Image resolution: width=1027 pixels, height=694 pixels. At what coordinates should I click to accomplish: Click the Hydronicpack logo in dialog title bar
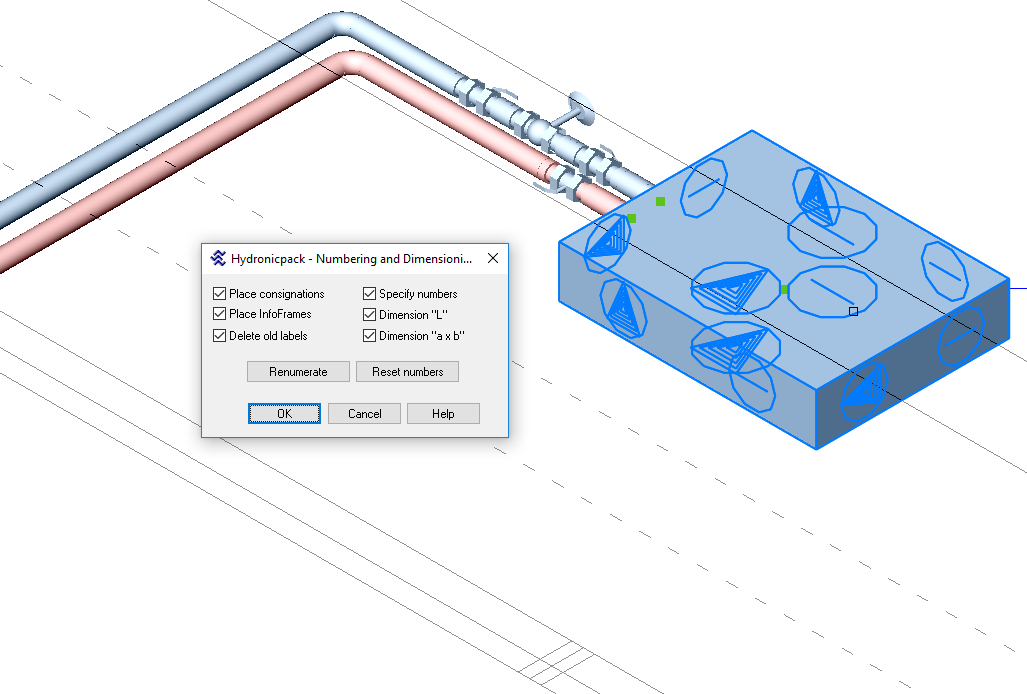(x=218, y=258)
